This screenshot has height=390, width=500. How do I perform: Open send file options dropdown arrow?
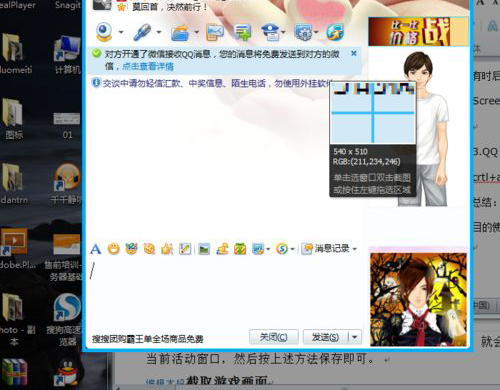[197, 32]
